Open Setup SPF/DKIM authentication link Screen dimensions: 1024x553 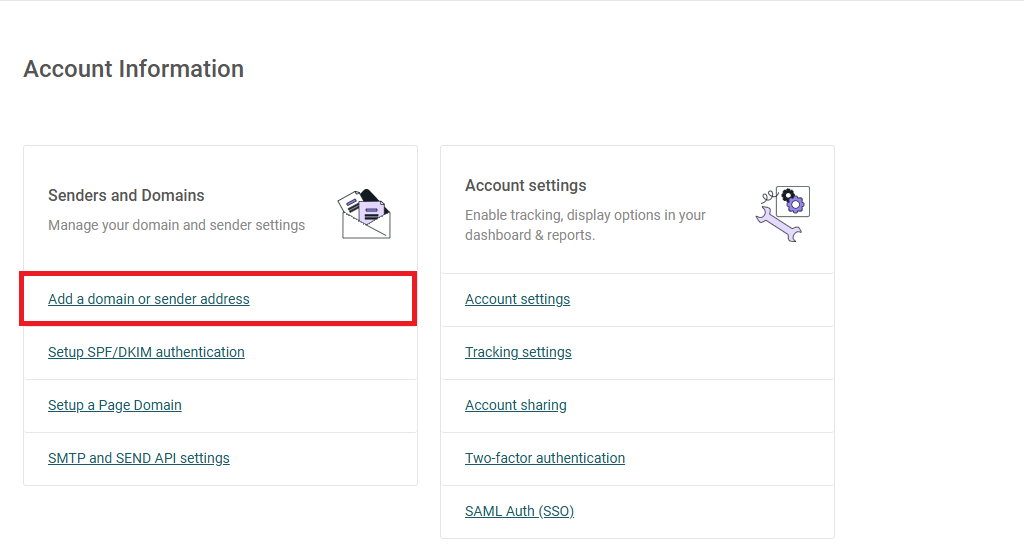146,352
